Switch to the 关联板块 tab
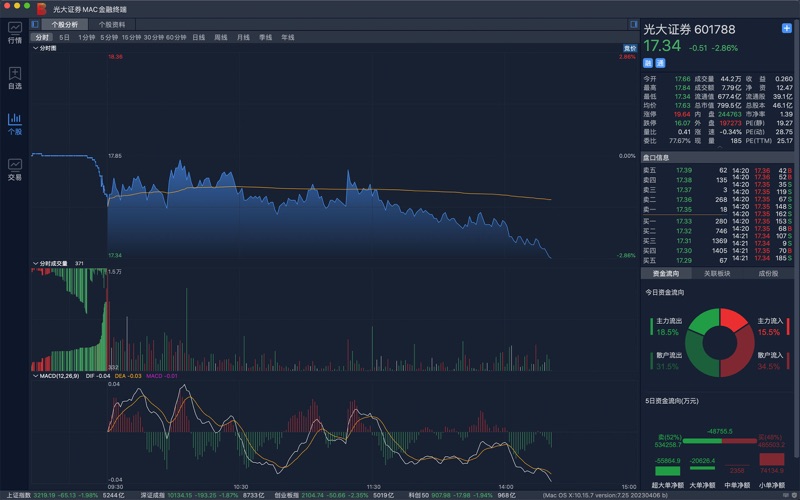Viewport: 800px width, 500px height. coord(717,273)
